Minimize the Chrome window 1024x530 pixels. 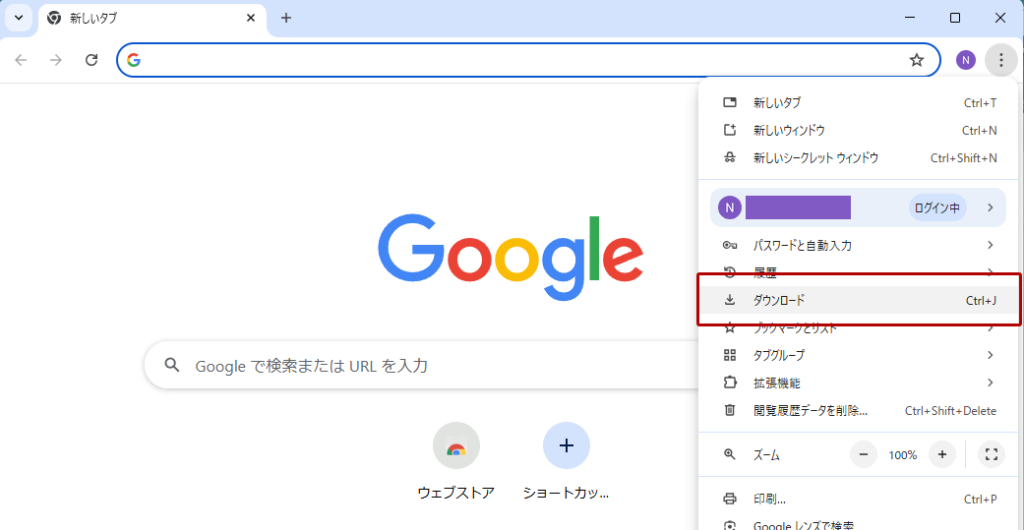coord(910,18)
